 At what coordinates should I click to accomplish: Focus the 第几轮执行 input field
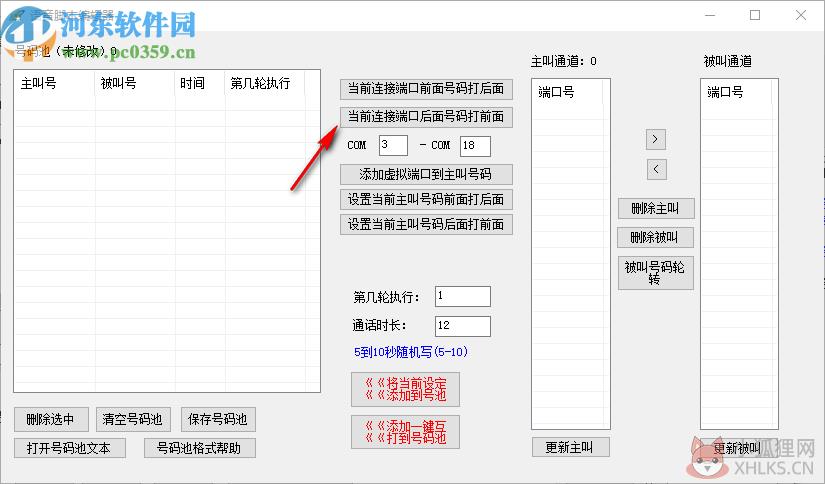tap(462, 296)
